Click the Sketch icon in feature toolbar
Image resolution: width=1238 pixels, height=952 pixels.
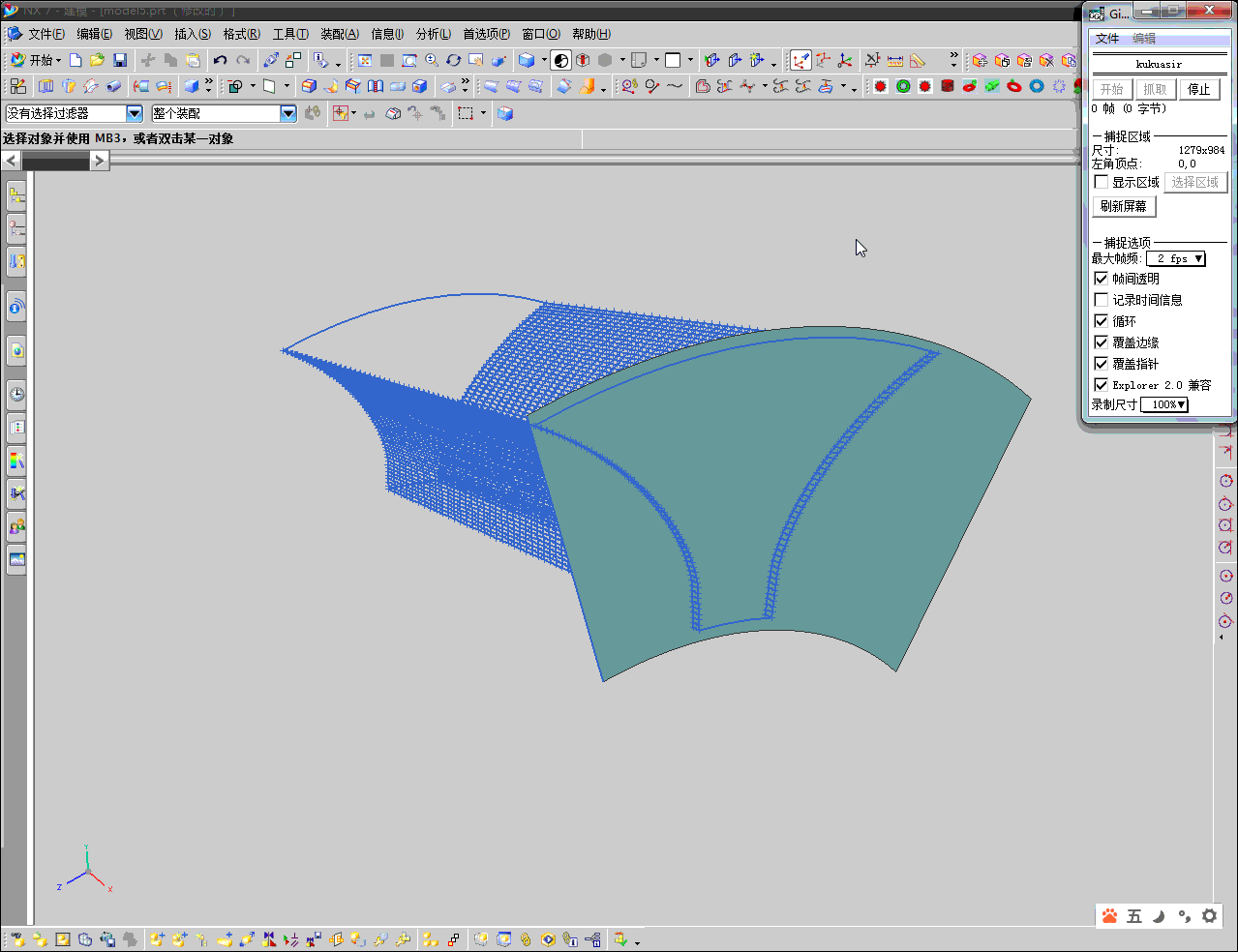coord(17,86)
